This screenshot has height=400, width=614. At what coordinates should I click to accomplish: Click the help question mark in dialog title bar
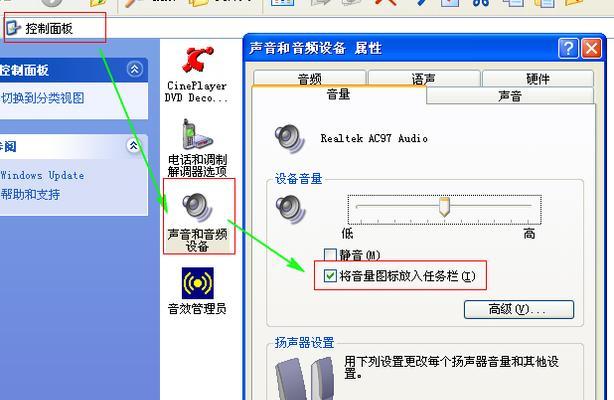(x=568, y=48)
